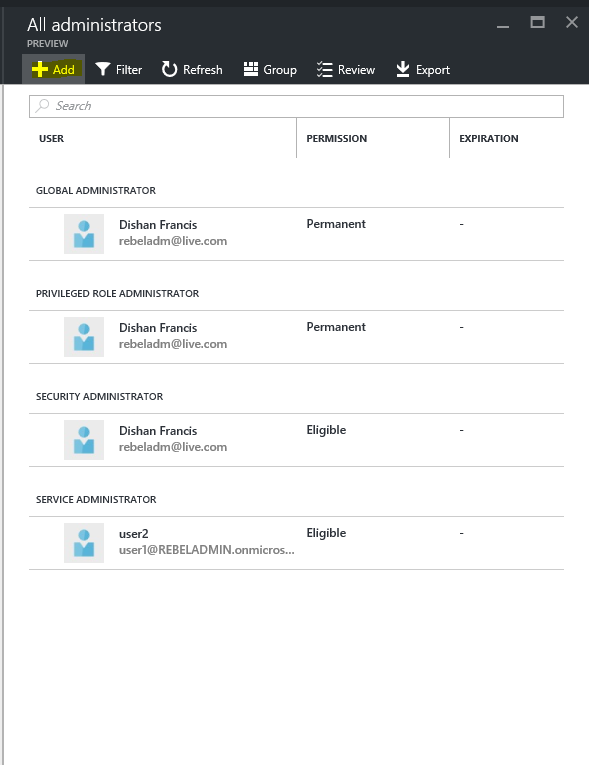The height and width of the screenshot is (765, 589).
Task: Sort by the EXPIRATION column header
Action: (488, 139)
